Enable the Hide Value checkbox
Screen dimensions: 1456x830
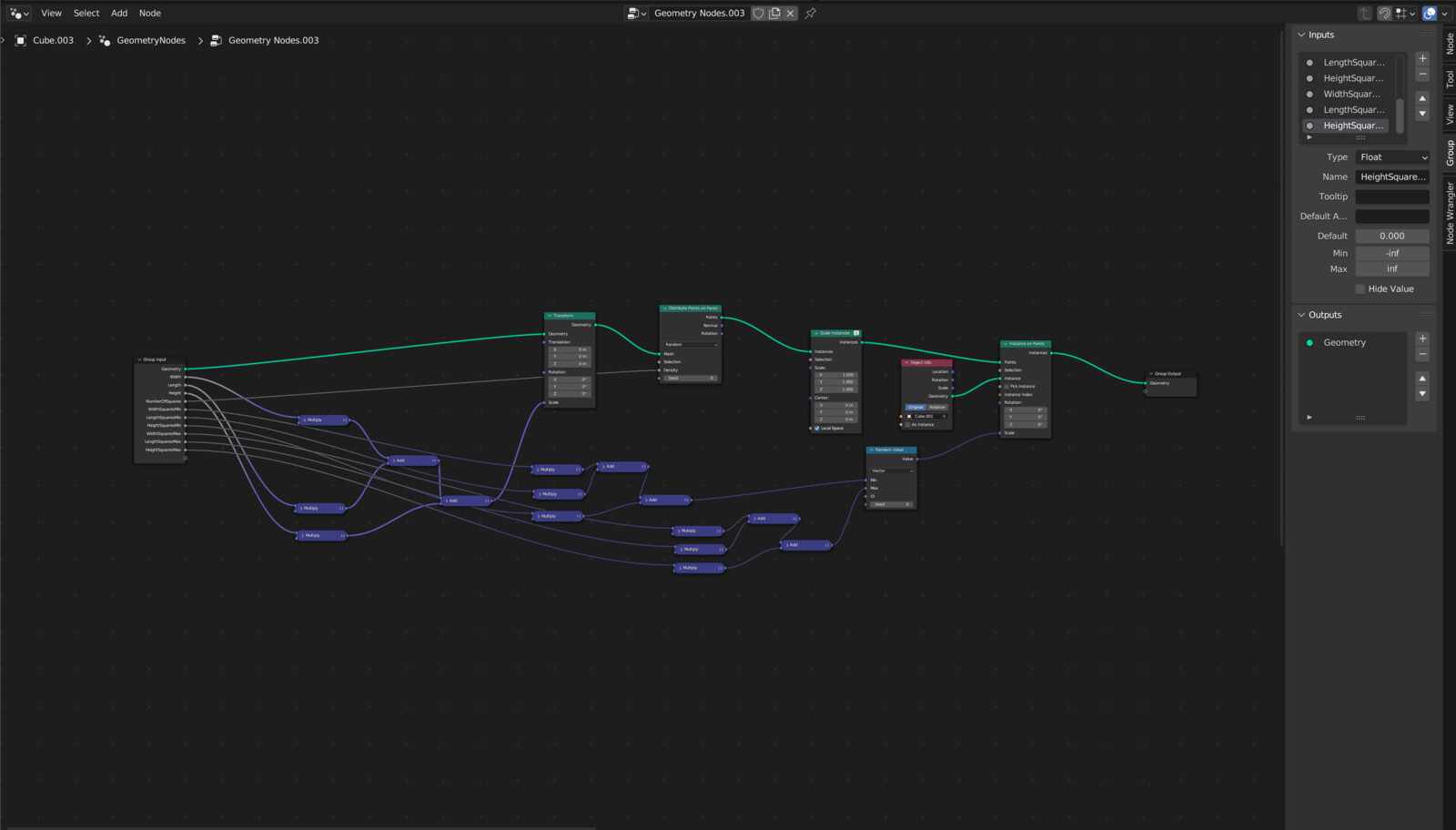pos(1360,289)
